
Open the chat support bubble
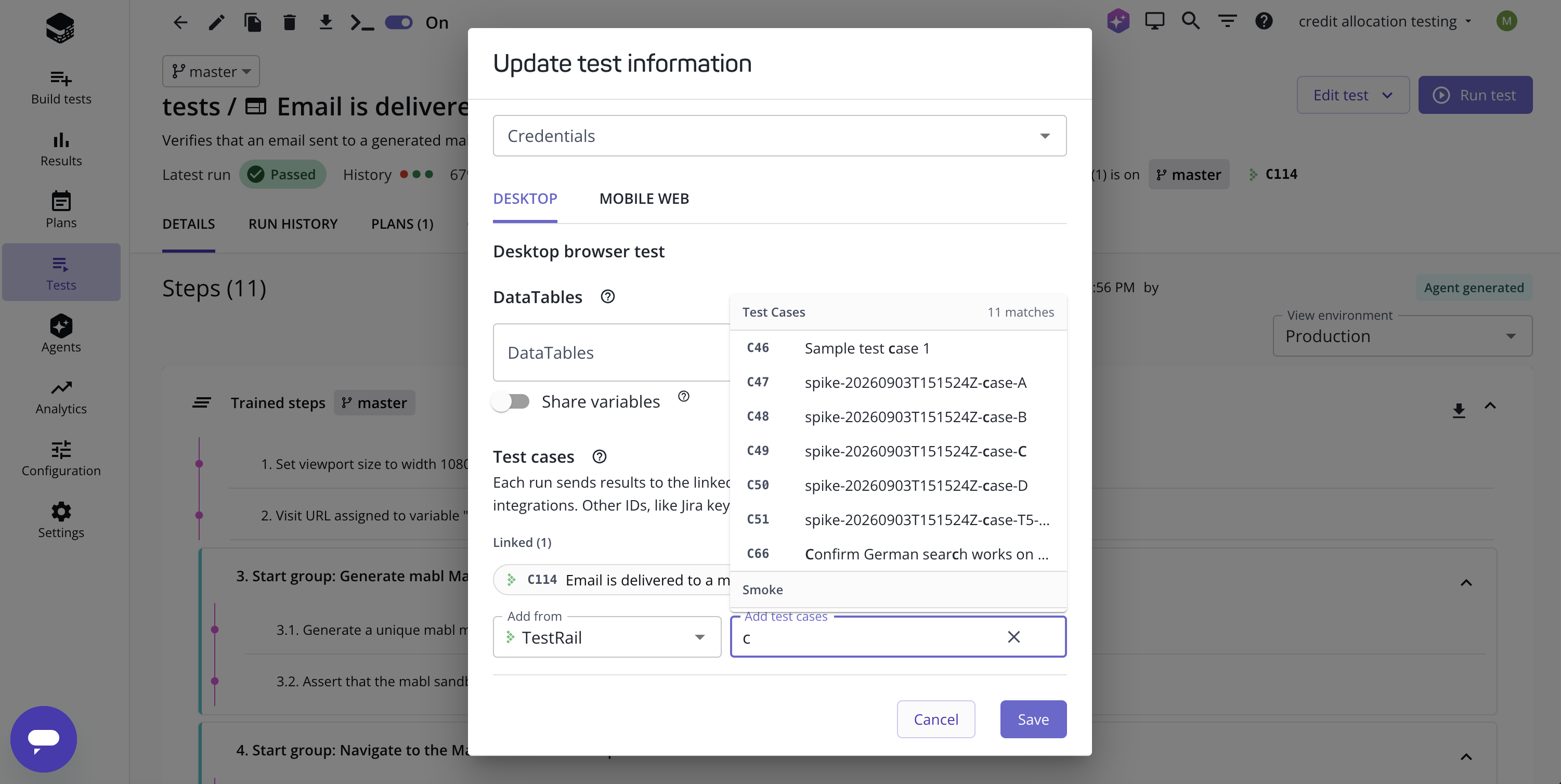(x=44, y=739)
